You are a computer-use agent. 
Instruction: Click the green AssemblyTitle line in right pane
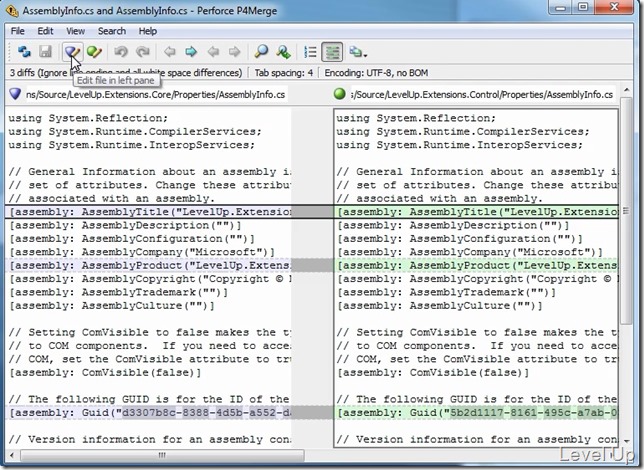(476, 212)
